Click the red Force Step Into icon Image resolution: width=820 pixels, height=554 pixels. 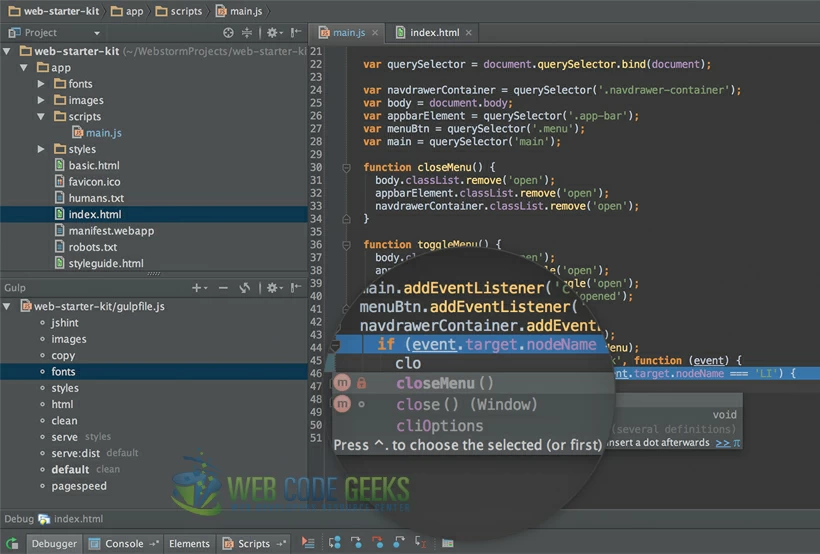coord(377,543)
